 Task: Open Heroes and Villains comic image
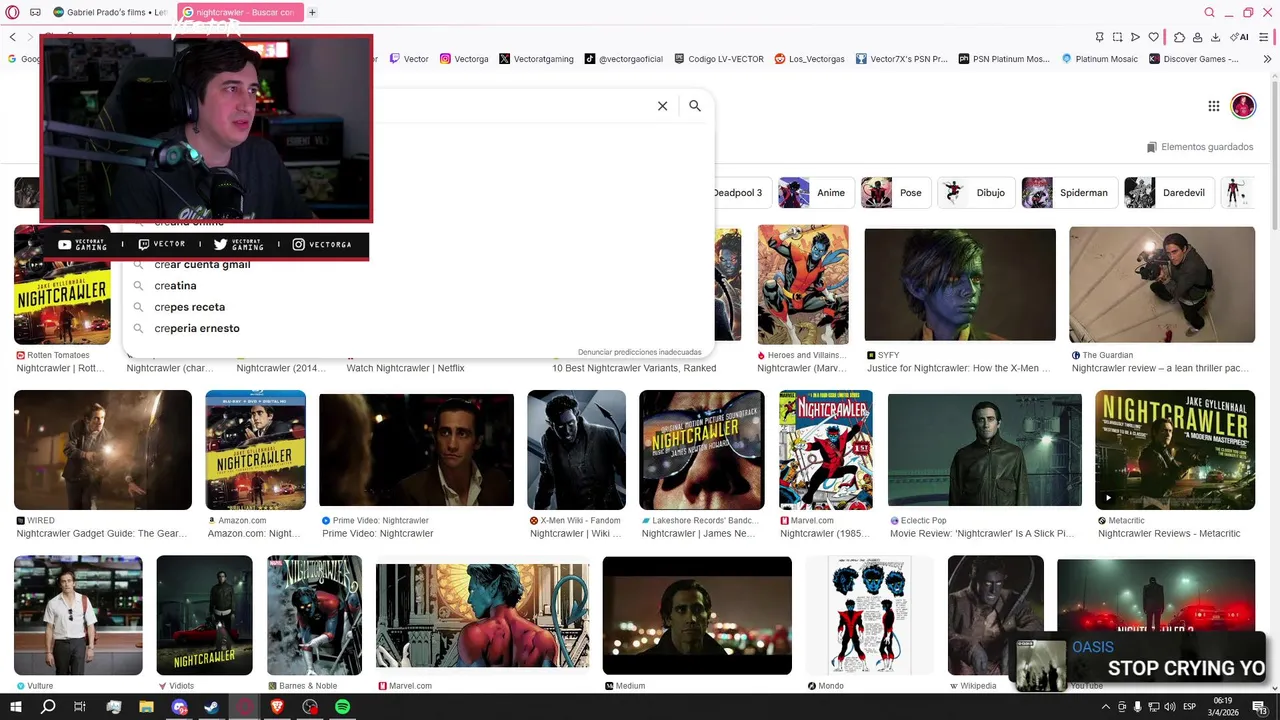coord(803,285)
